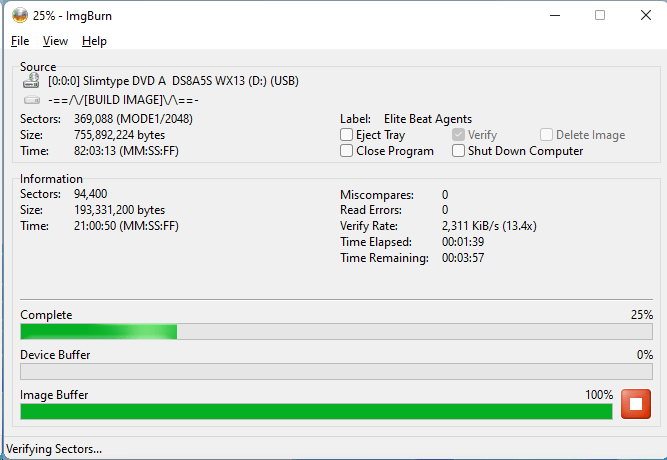Click information time 21:00:50 value
The width and height of the screenshot is (667, 460).
(x=126, y=226)
